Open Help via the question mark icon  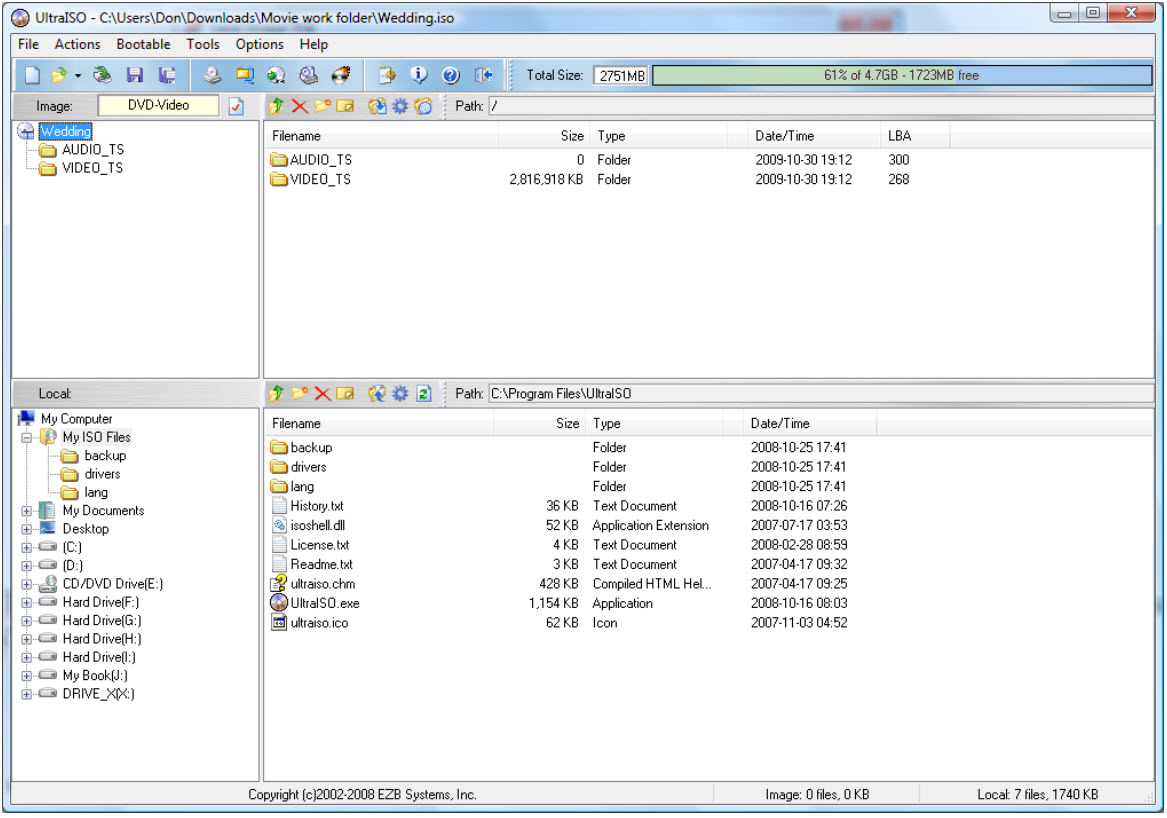click(450, 75)
